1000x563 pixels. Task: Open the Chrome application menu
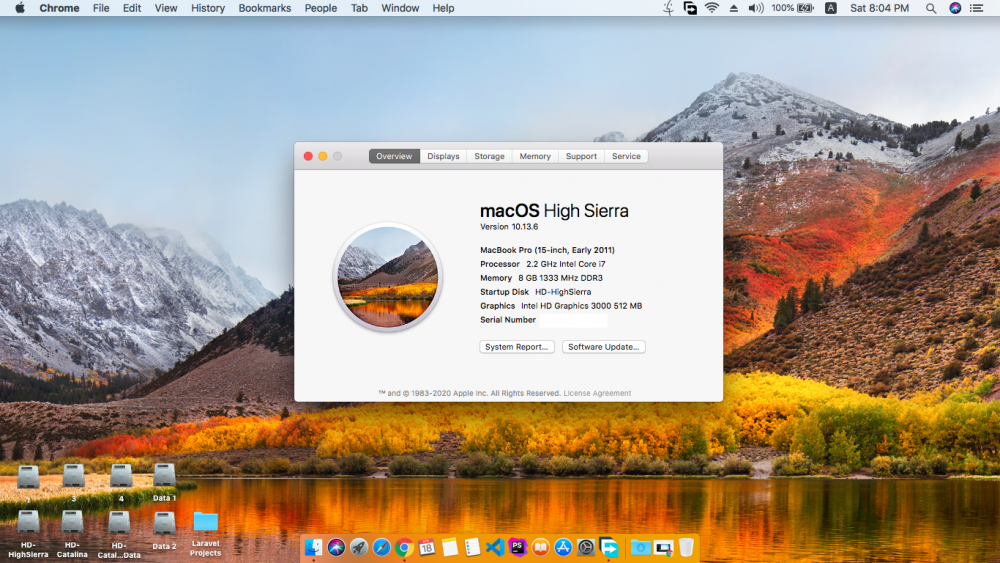point(59,8)
